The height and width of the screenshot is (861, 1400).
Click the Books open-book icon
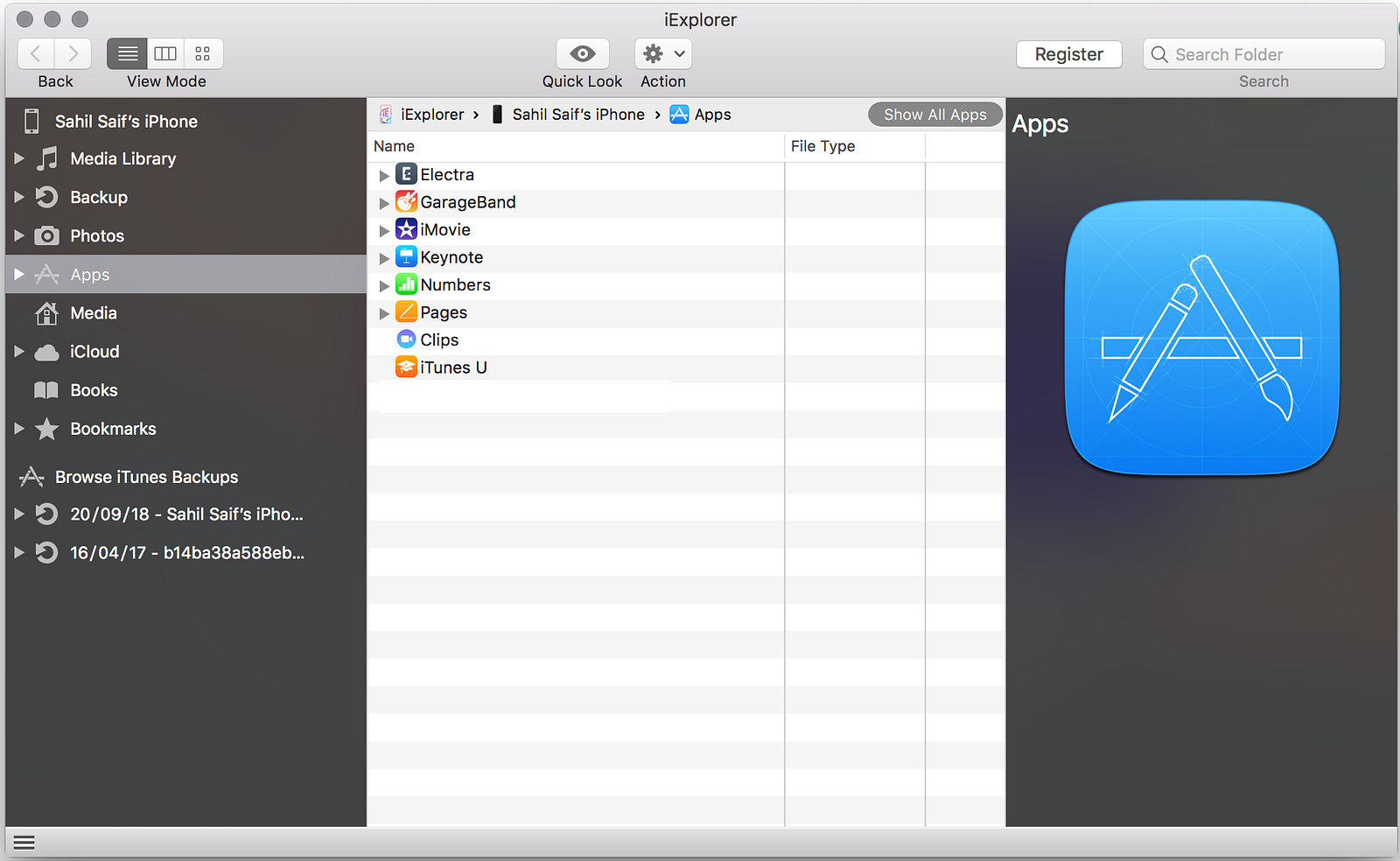[x=46, y=390]
